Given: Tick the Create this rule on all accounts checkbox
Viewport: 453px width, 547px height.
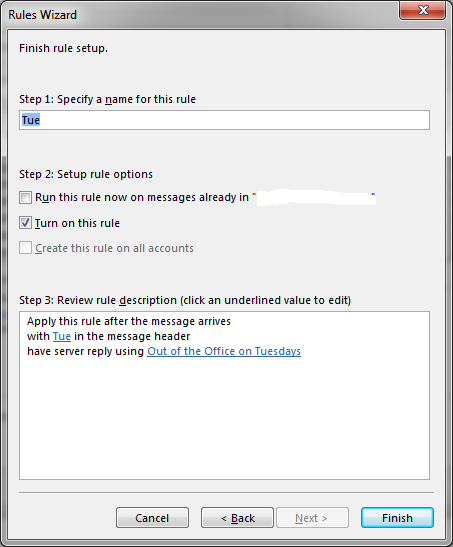Looking at the screenshot, I should (25, 248).
